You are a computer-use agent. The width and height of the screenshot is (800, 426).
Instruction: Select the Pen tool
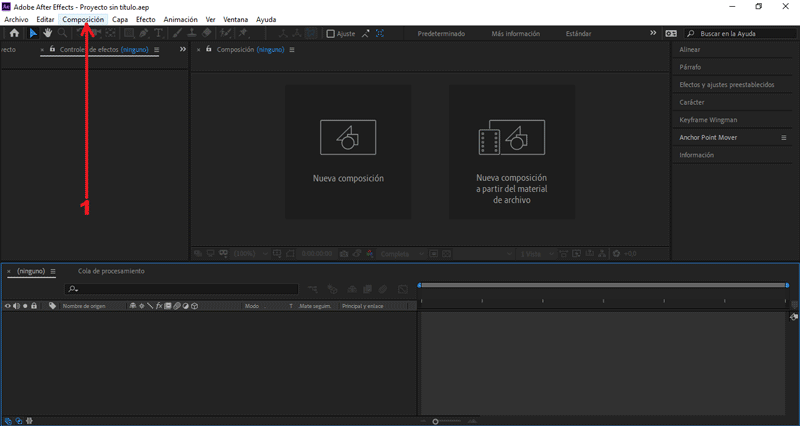144,33
